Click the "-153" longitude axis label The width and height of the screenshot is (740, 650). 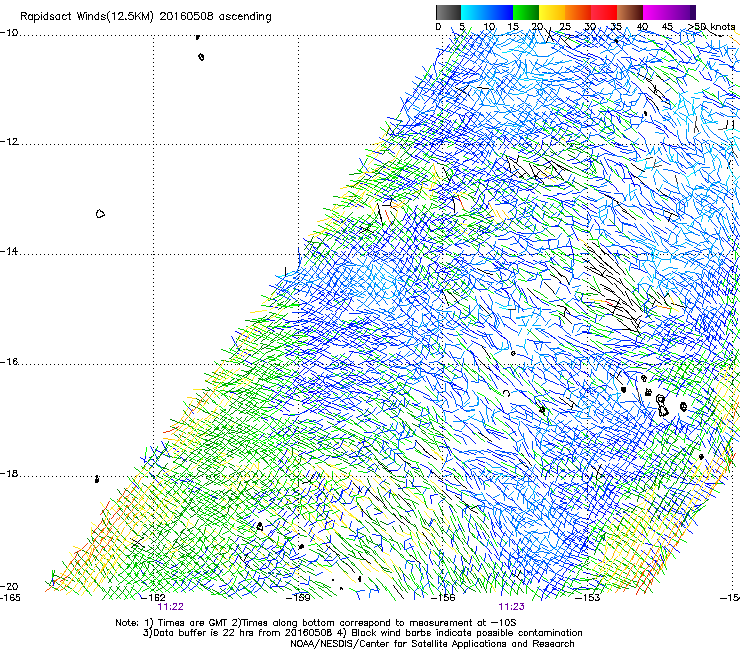[588, 598]
